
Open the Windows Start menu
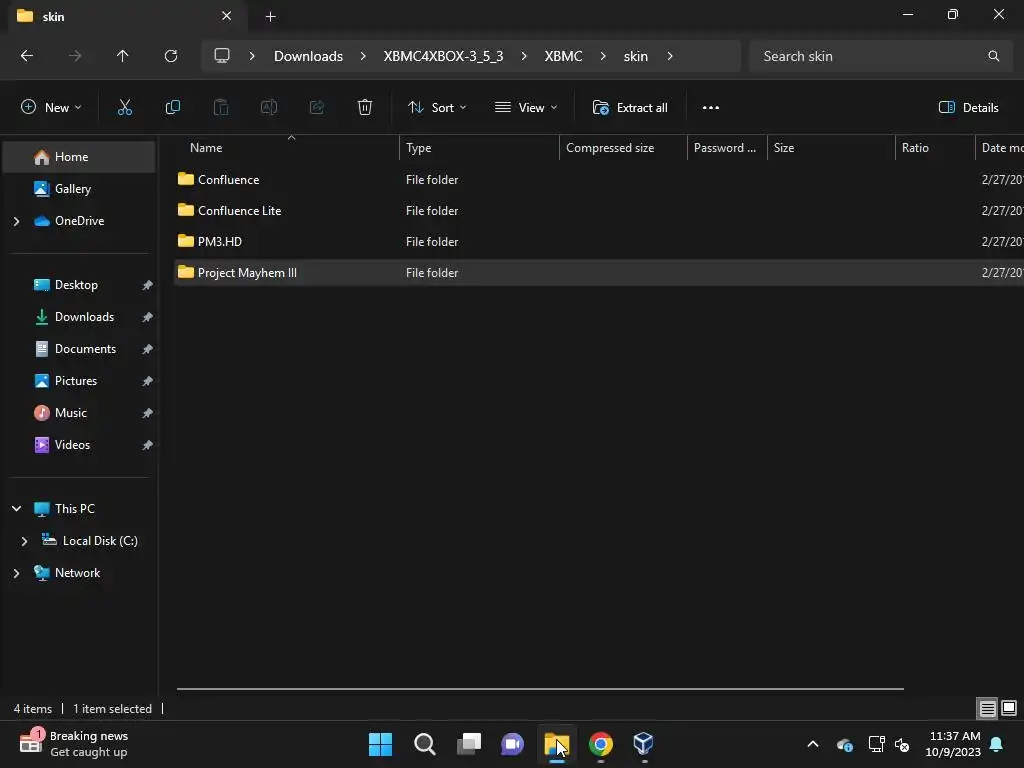380,744
